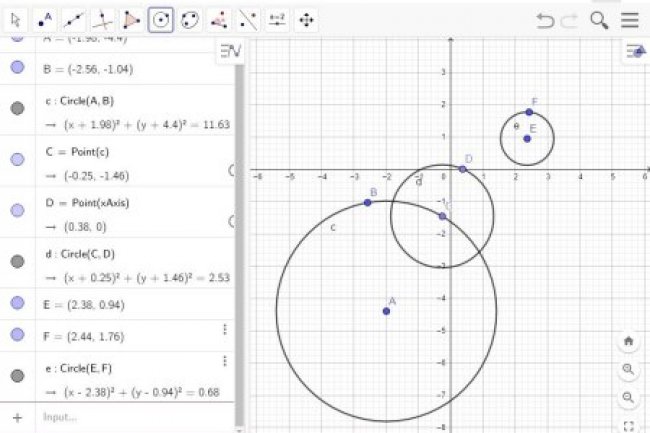Select the Reflect about Line tool
The image size is (650, 433).
coord(248,19)
